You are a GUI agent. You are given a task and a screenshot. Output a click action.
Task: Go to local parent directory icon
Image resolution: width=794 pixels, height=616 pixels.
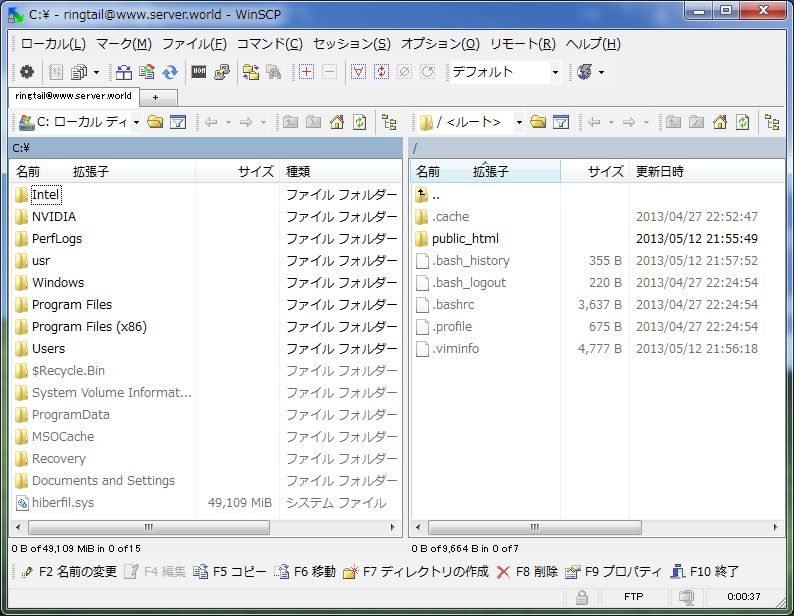(290, 122)
